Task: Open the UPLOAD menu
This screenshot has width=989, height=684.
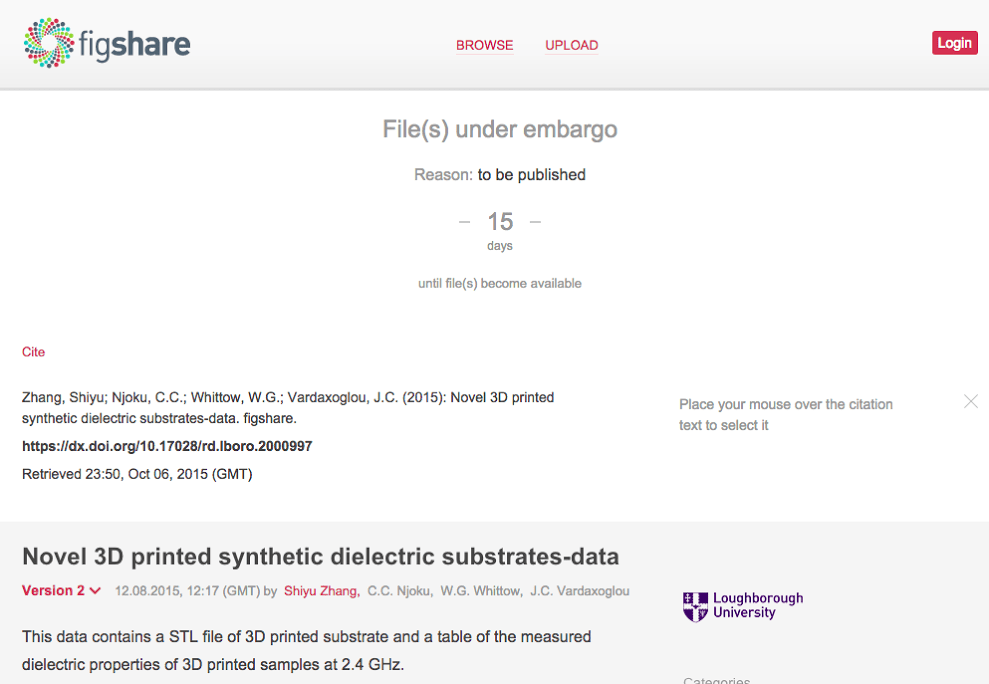Action: 571,45
